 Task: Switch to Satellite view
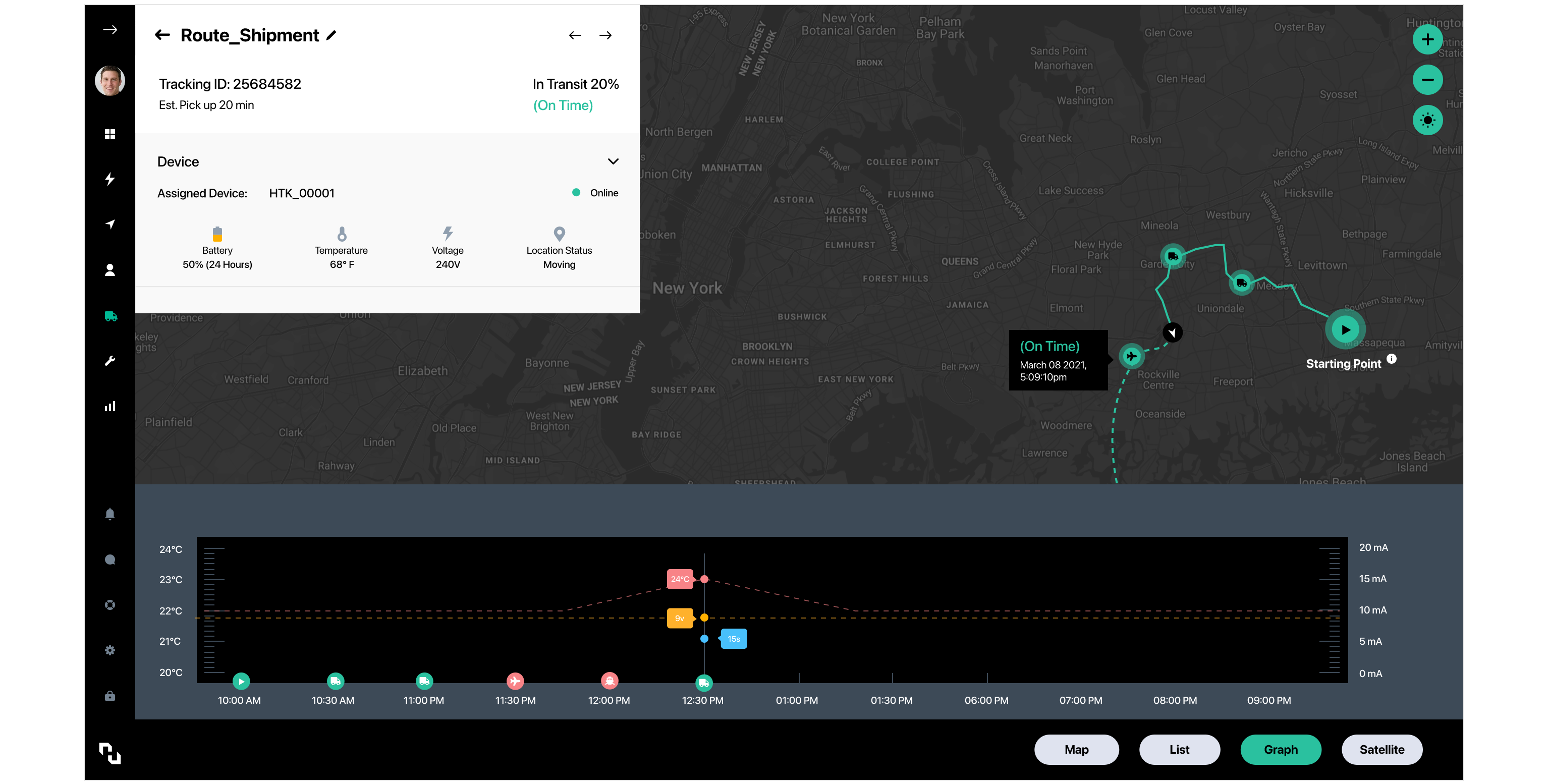click(x=1382, y=749)
